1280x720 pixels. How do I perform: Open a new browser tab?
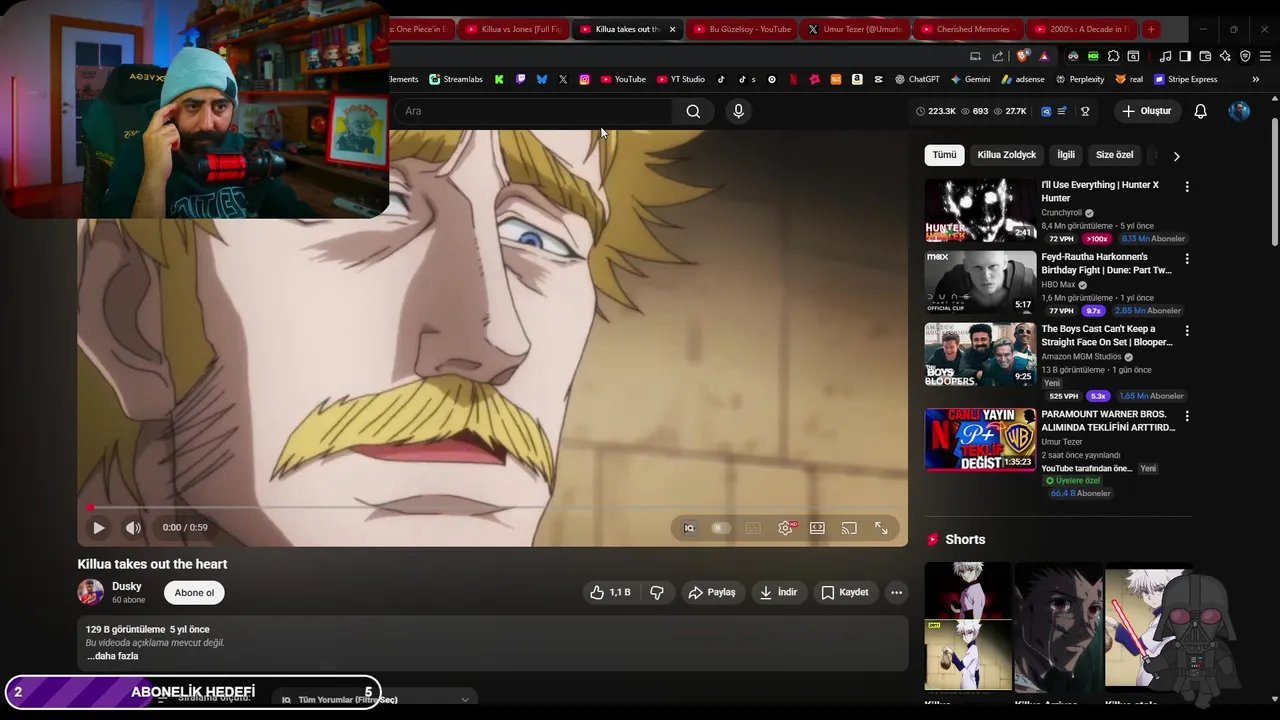click(1151, 29)
